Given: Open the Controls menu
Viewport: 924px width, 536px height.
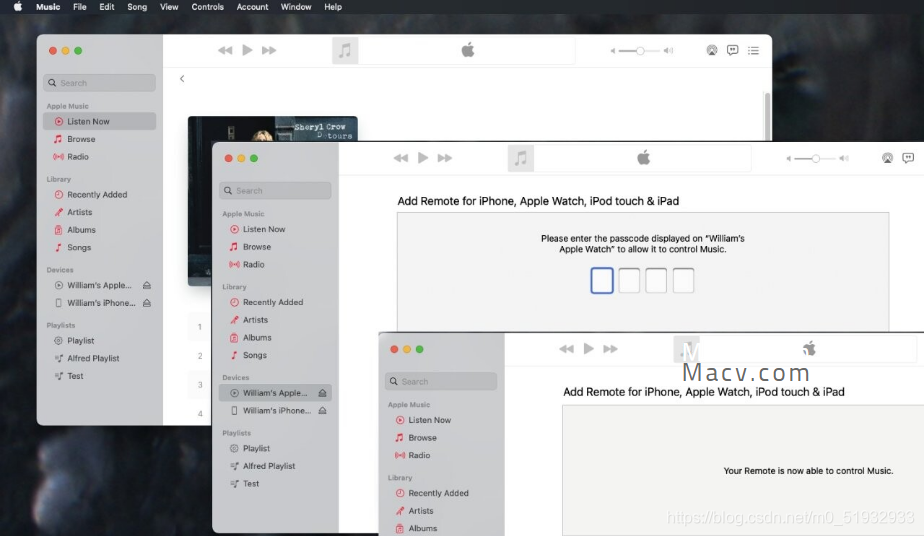Looking at the screenshot, I should pos(207,7).
